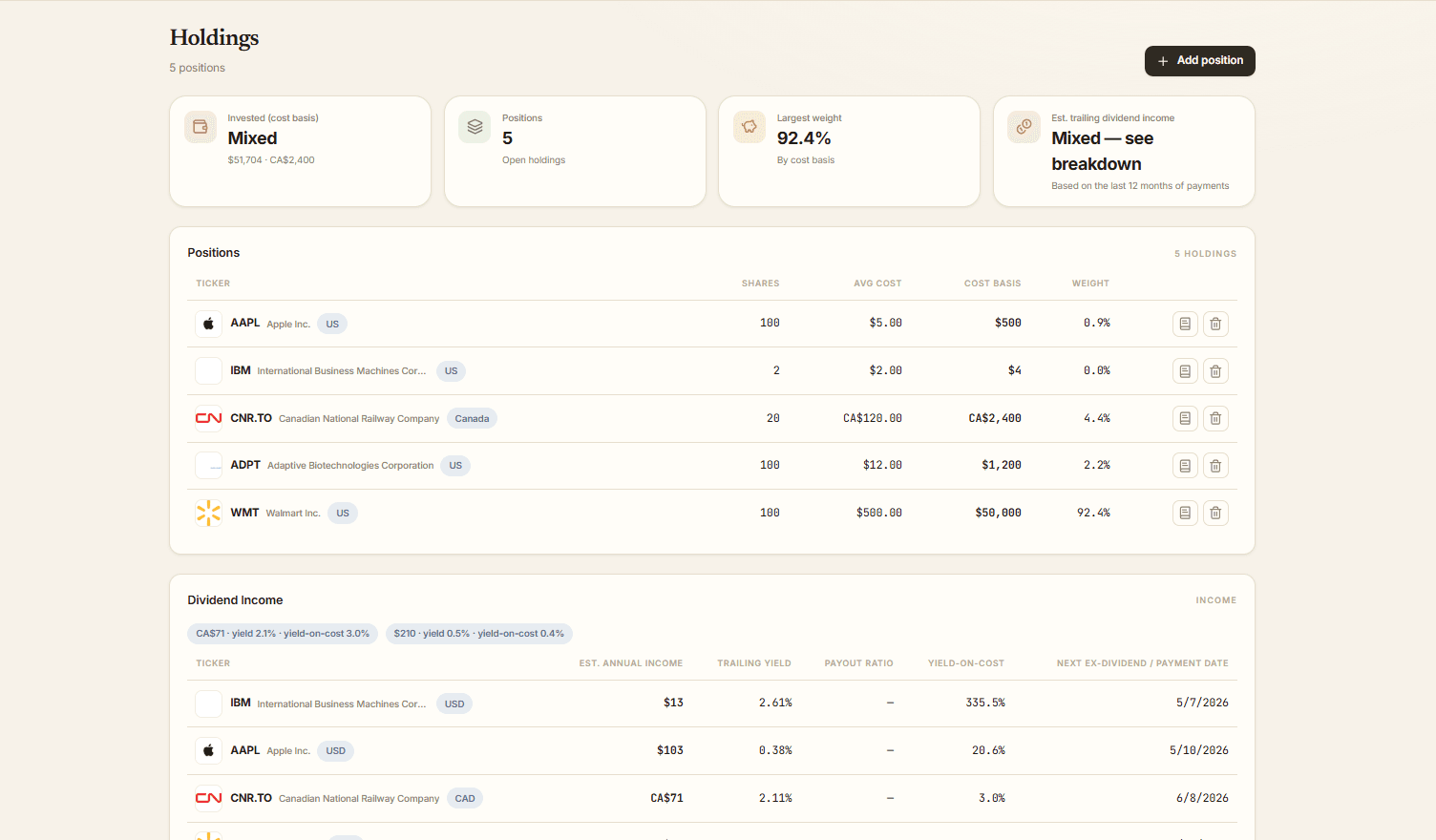Click the USD badge on IBM dividend row
Screen dimensions: 1436x840
point(454,703)
